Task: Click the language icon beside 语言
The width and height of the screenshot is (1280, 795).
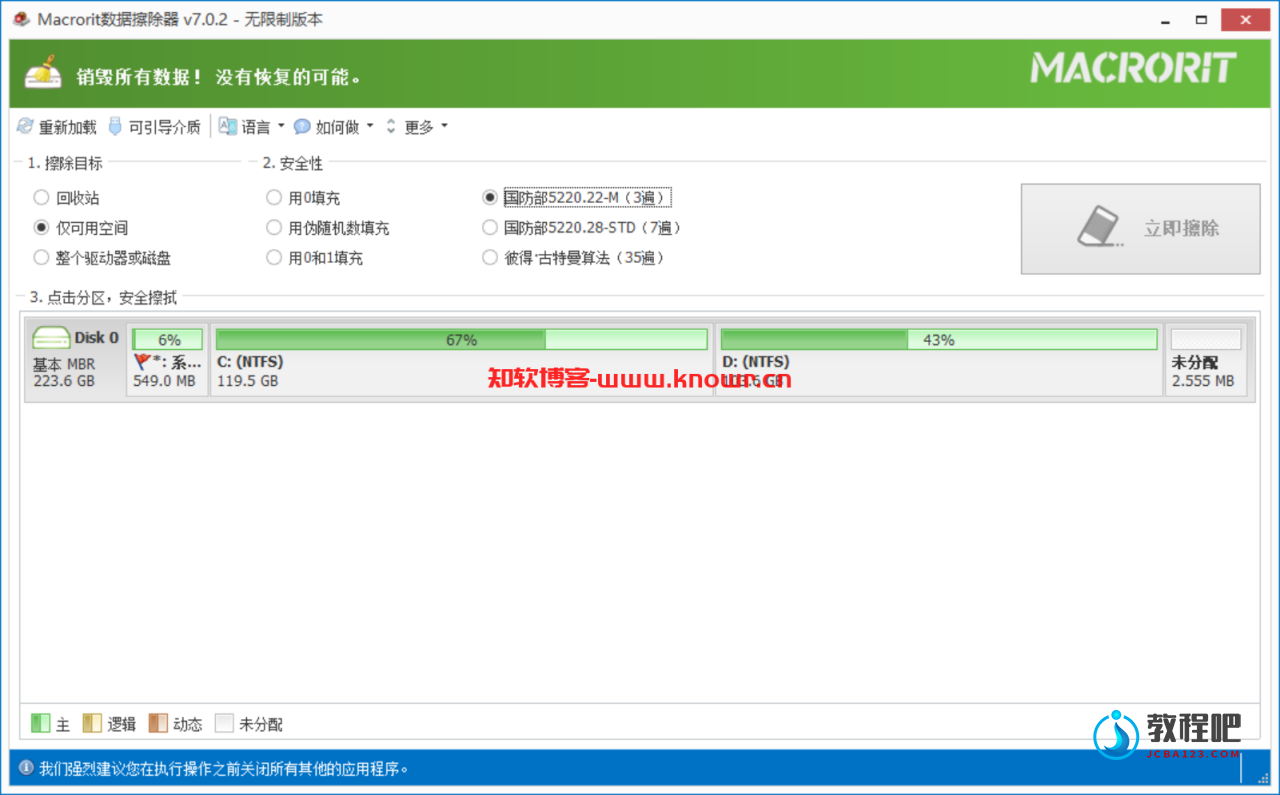Action: pos(228,127)
